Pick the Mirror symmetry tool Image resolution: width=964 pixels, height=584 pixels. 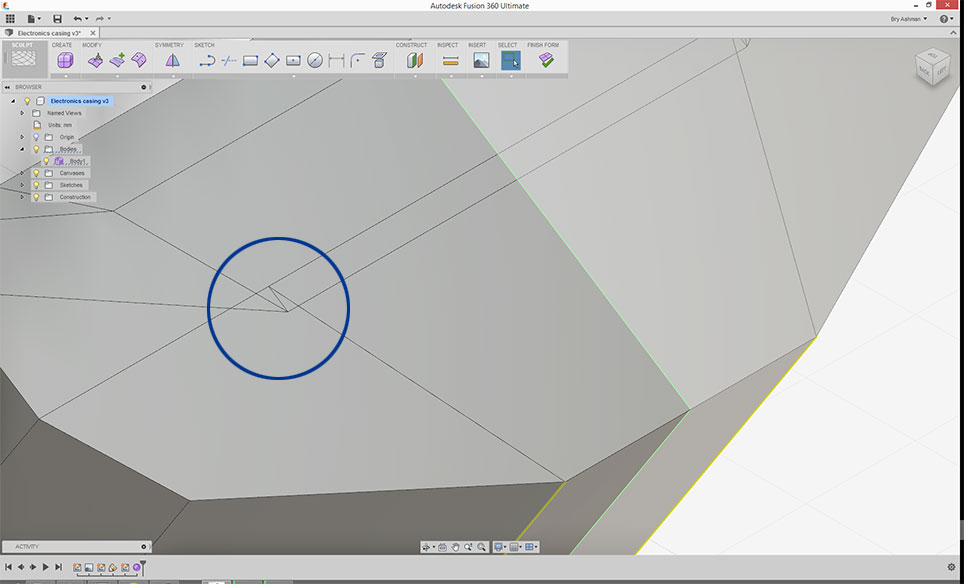click(x=173, y=60)
